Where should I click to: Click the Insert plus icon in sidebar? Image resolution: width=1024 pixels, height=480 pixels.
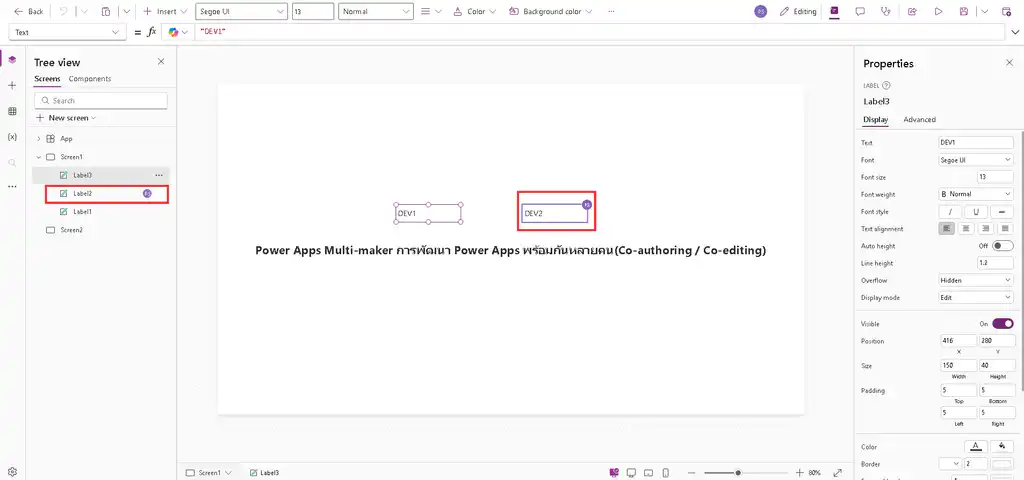[x=12, y=86]
